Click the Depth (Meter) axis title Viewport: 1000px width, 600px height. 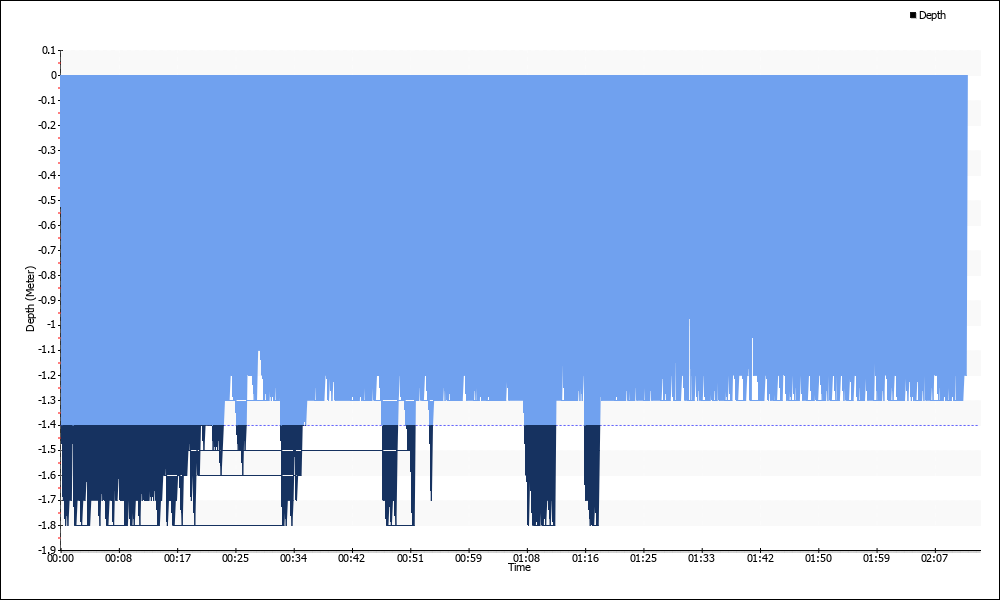(x=30, y=299)
